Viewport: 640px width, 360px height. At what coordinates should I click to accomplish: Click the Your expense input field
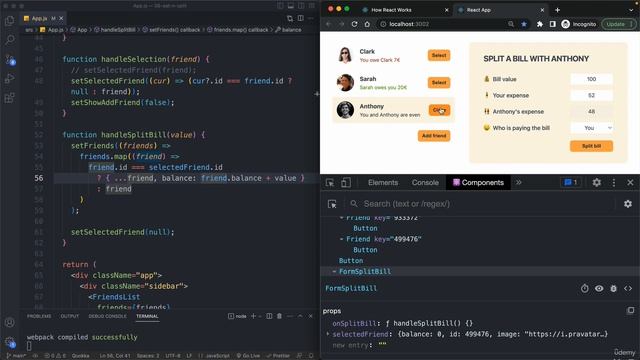click(x=591, y=95)
